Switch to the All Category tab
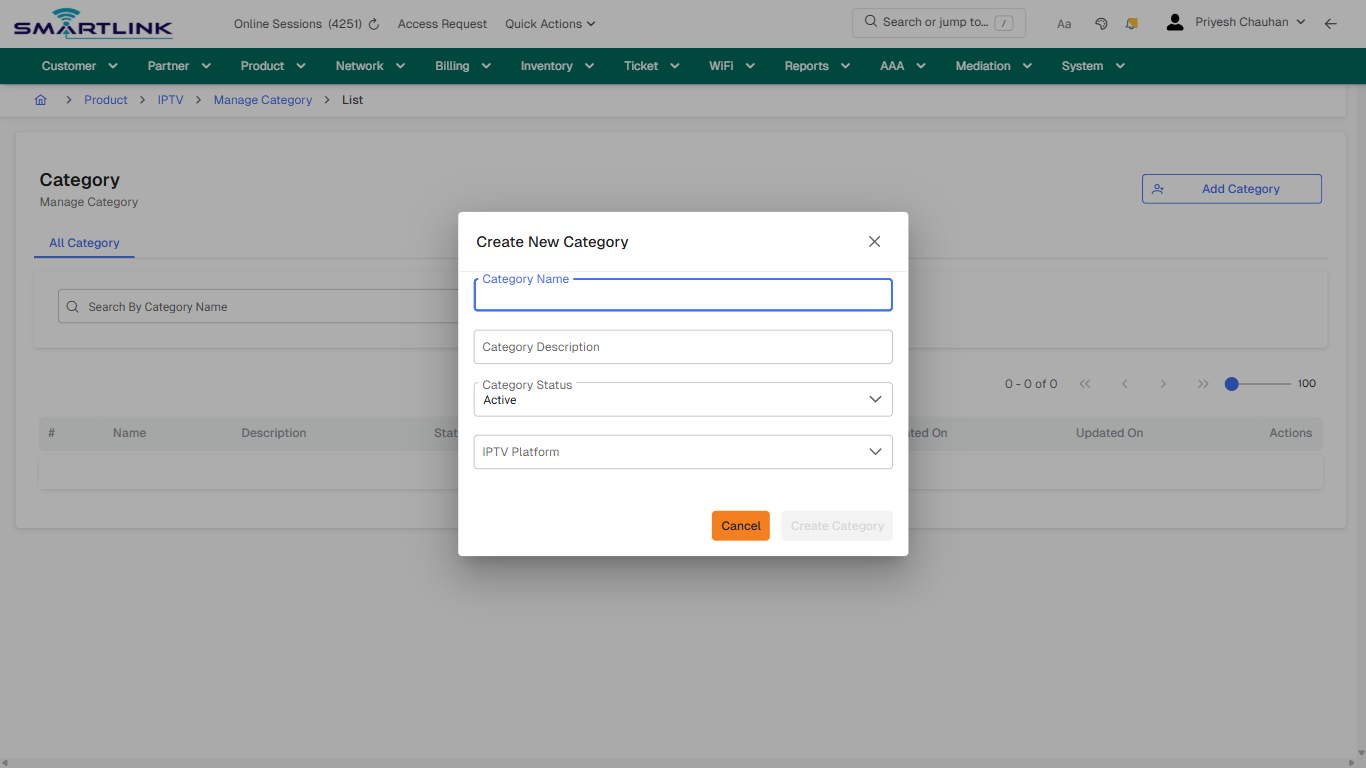Image resolution: width=1366 pixels, height=768 pixels. point(84,242)
